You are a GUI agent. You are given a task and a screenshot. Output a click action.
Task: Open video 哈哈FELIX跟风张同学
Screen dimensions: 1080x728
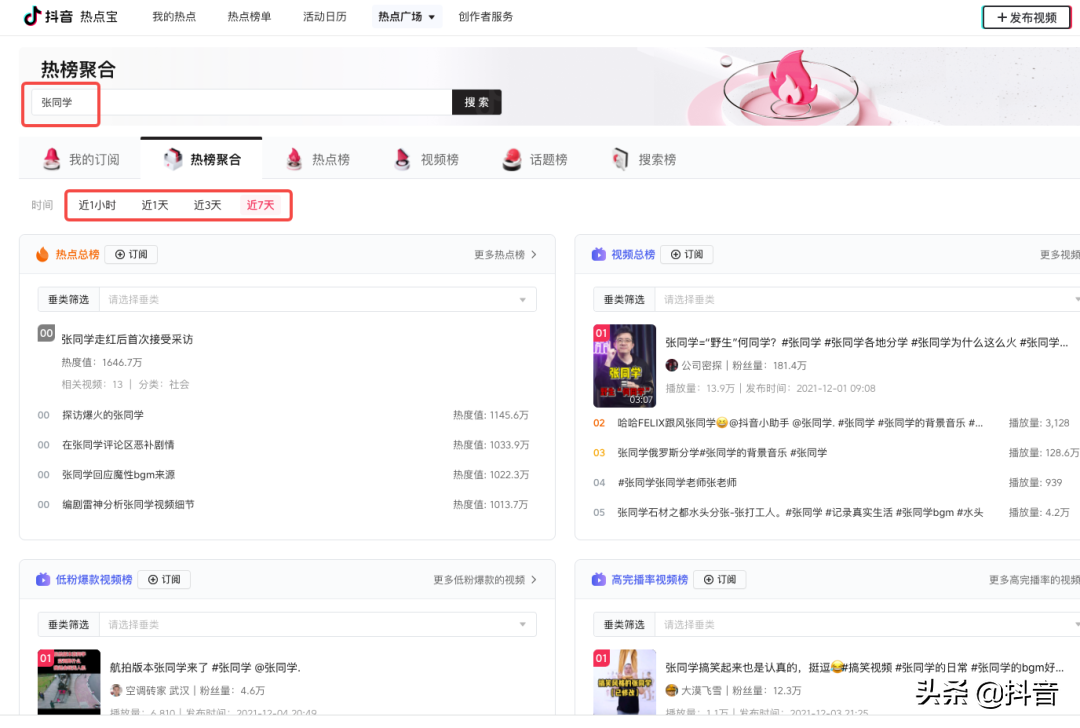800,423
